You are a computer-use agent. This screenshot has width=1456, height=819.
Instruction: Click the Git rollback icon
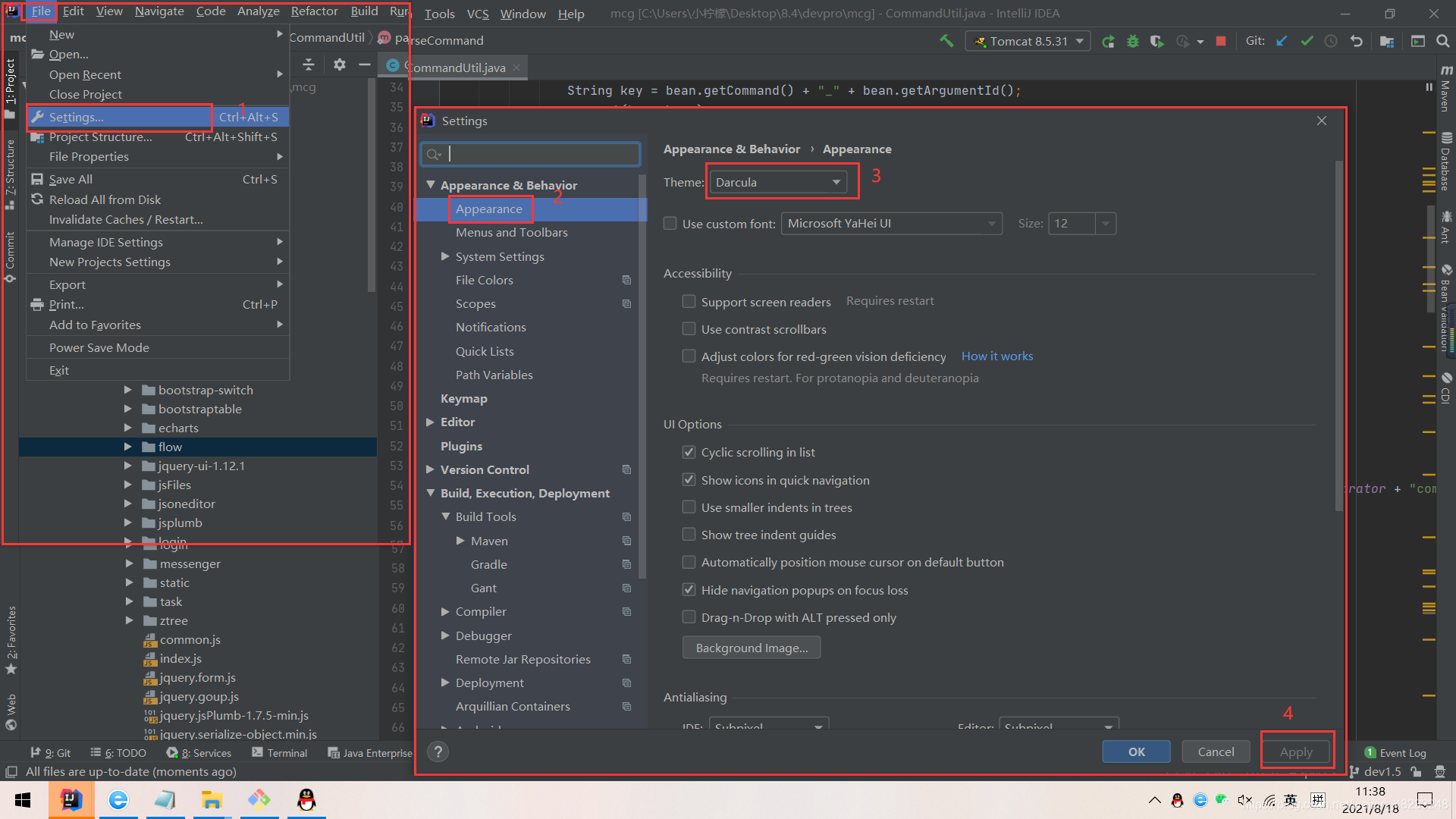tap(1357, 41)
